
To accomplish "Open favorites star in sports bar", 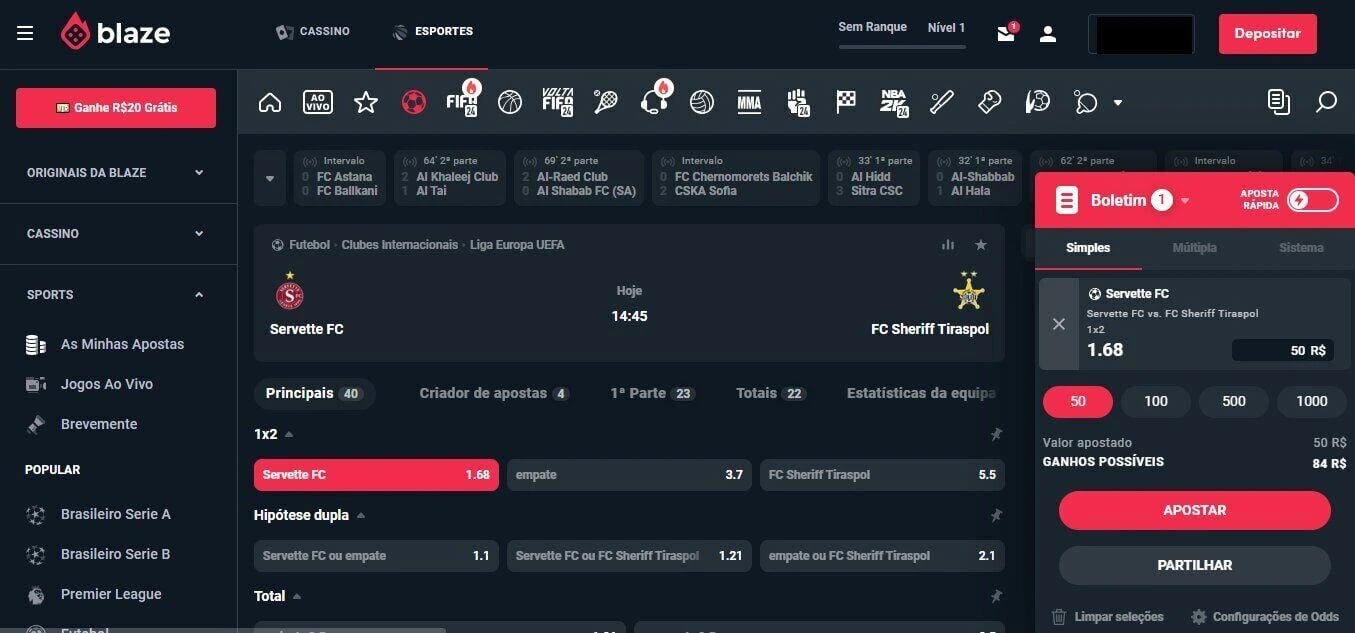I will click(x=366, y=102).
